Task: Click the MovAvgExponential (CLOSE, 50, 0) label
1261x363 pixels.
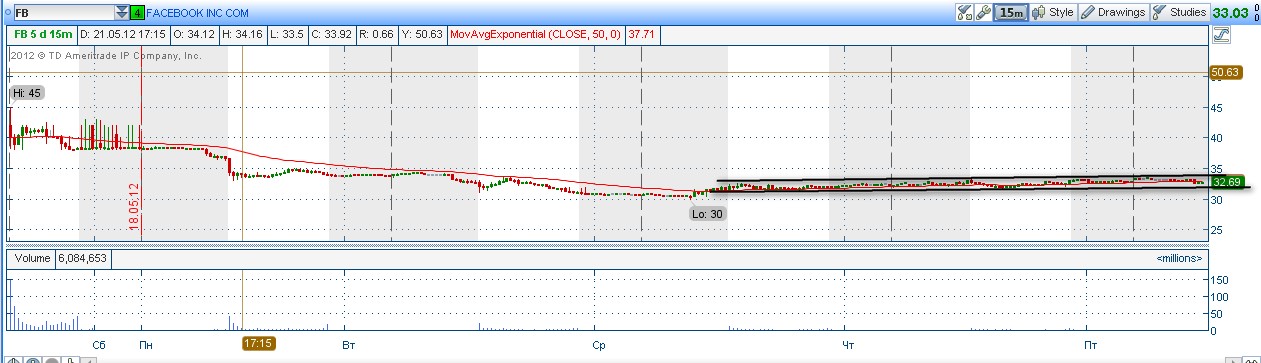Action: [x=535, y=34]
